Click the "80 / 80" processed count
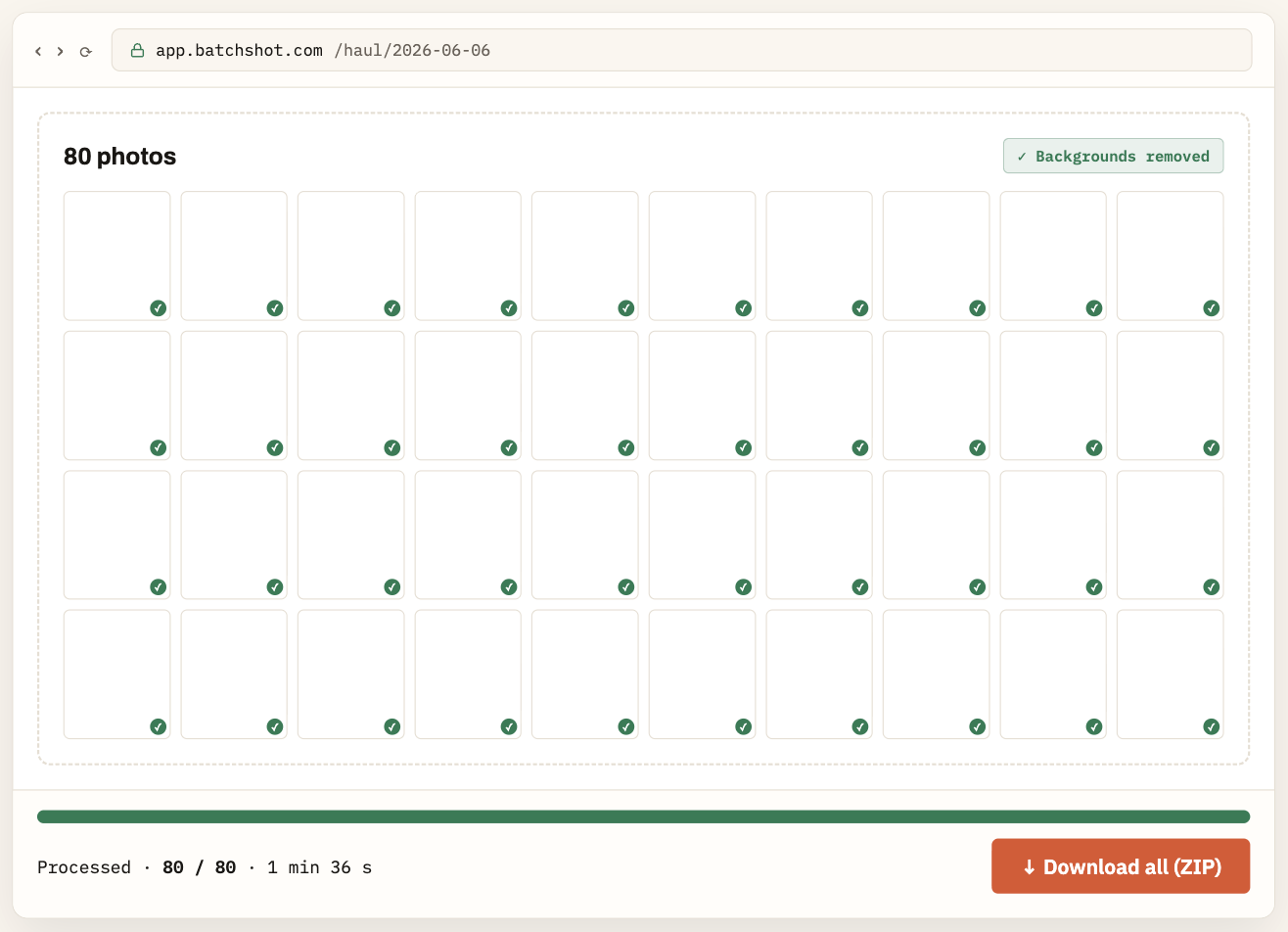Viewport: 1288px width, 932px height. (x=200, y=867)
